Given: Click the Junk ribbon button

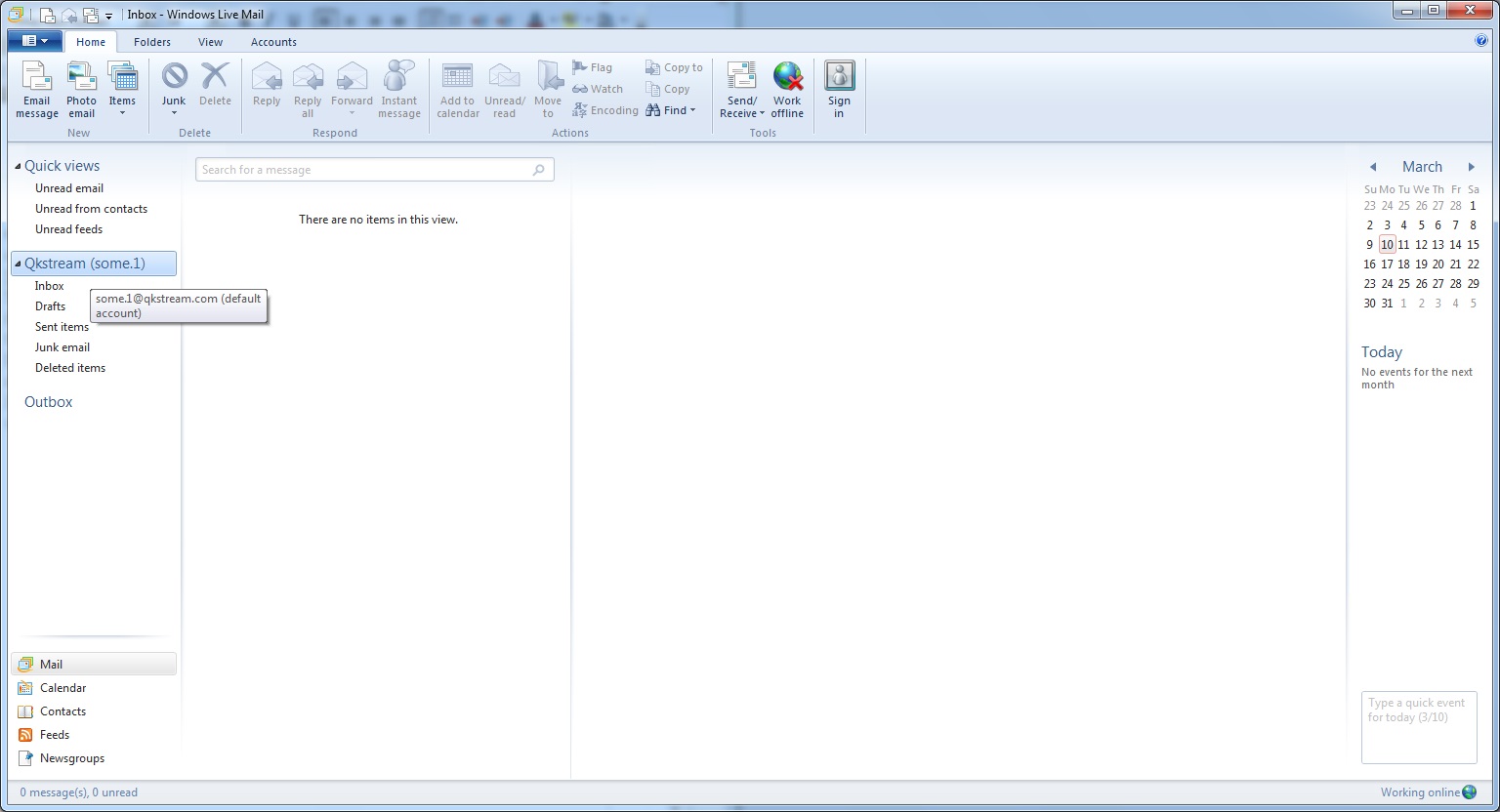Looking at the screenshot, I should (174, 90).
